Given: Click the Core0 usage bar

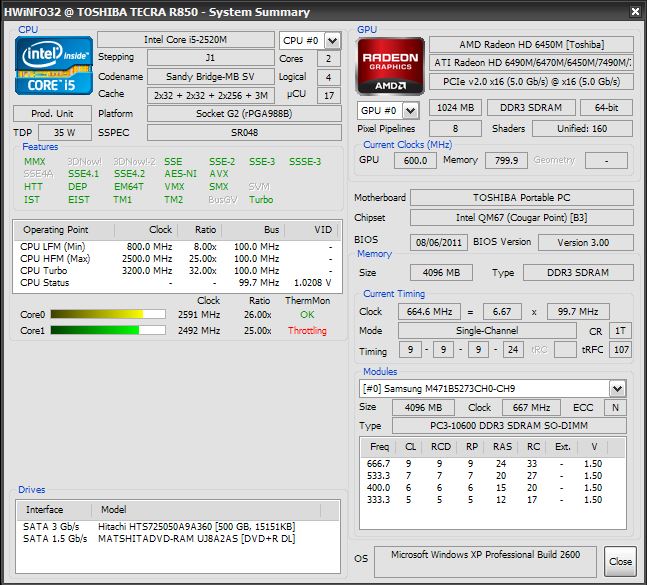Looking at the screenshot, I should tap(108, 314).
